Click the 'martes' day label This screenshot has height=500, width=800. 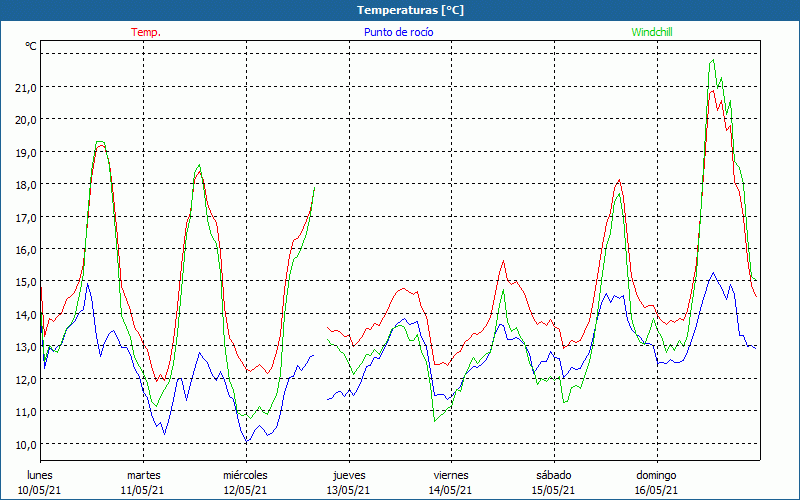tap(143, 476)
